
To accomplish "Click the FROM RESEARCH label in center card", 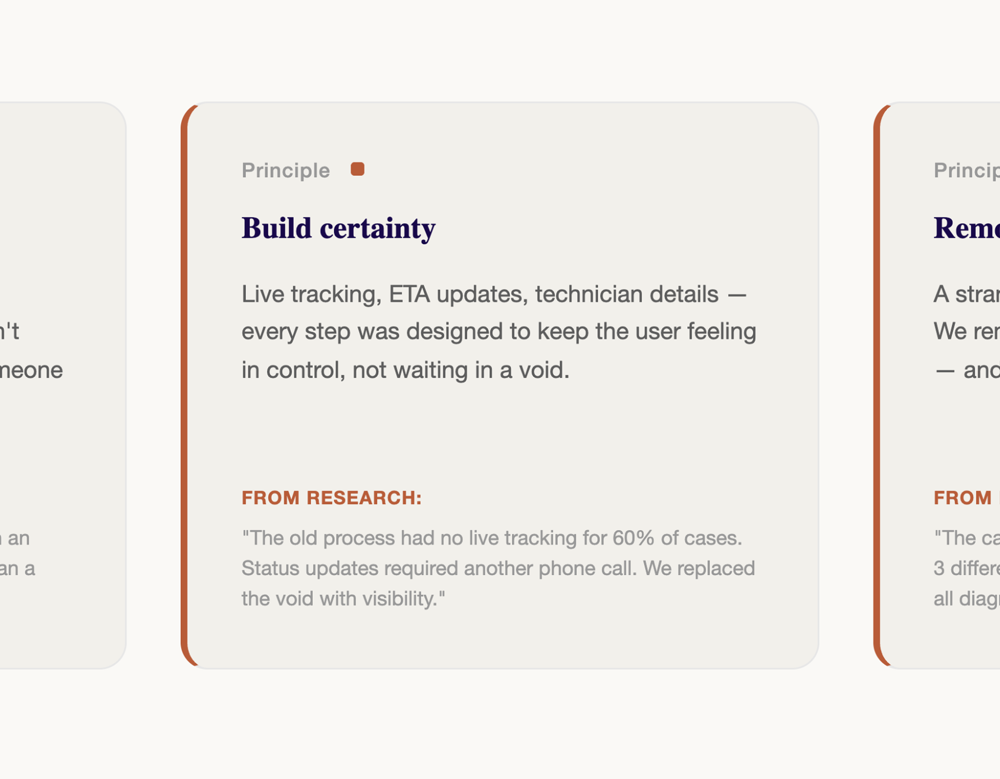I will point(332,498).
